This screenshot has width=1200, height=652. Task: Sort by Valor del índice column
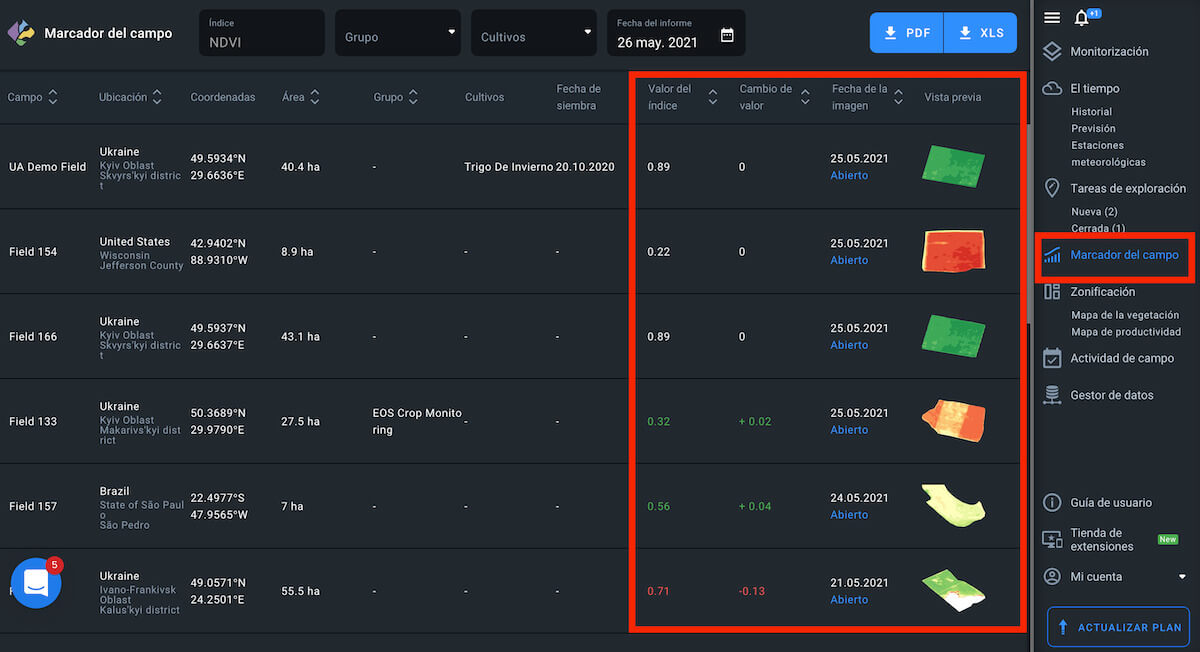click(712, 97)
